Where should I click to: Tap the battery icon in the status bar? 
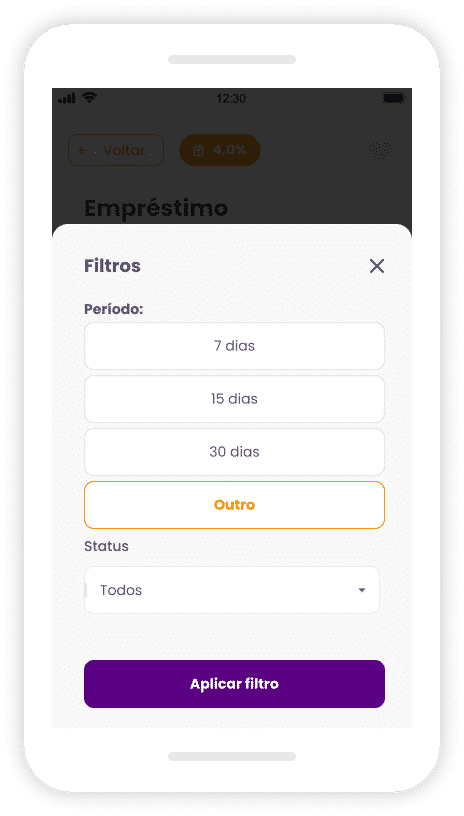click(394, 97)
